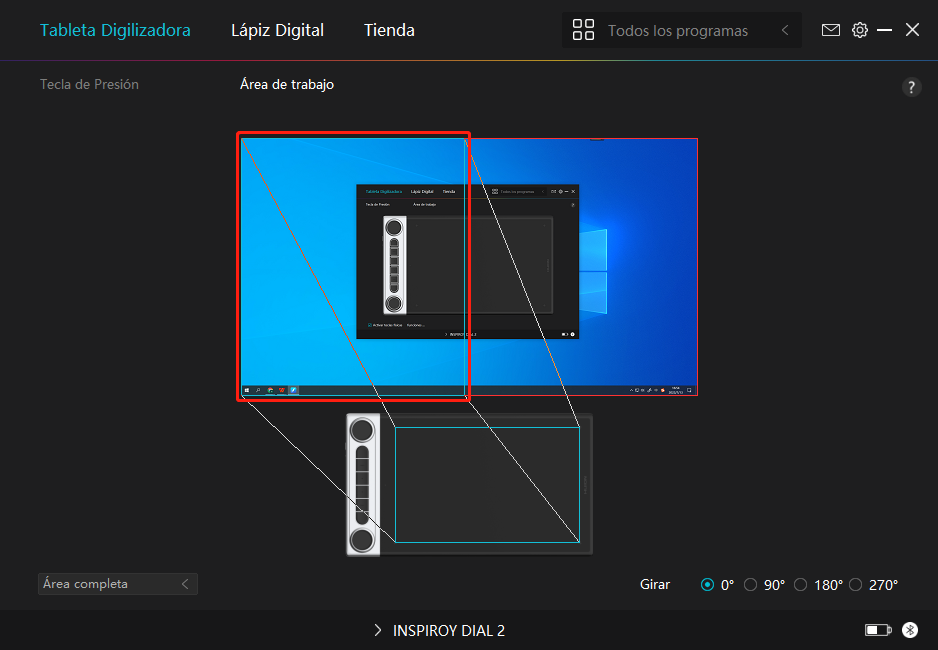Expand the INSPIROY DIAL 2 device selector
Image resolution: width=938 pixels, height=650 pixels.
pos(440,631)
